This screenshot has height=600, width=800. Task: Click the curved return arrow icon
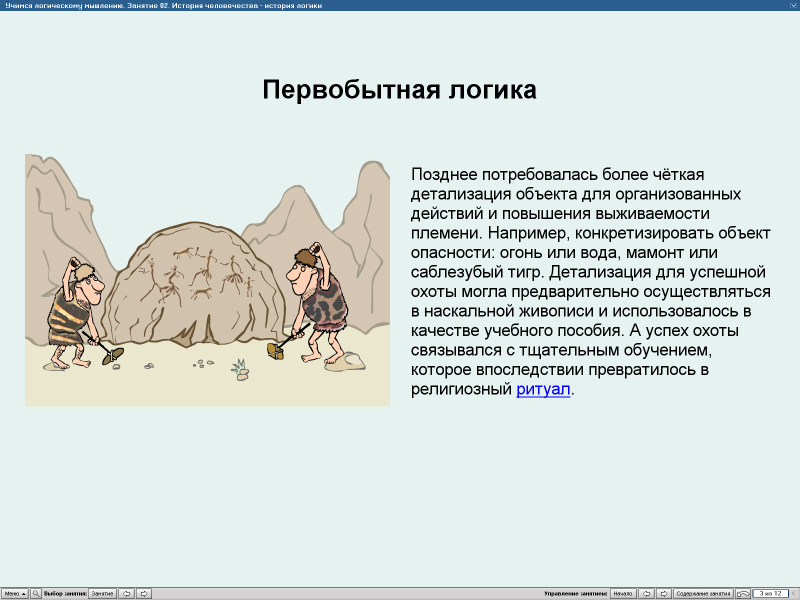click(744, 592)
